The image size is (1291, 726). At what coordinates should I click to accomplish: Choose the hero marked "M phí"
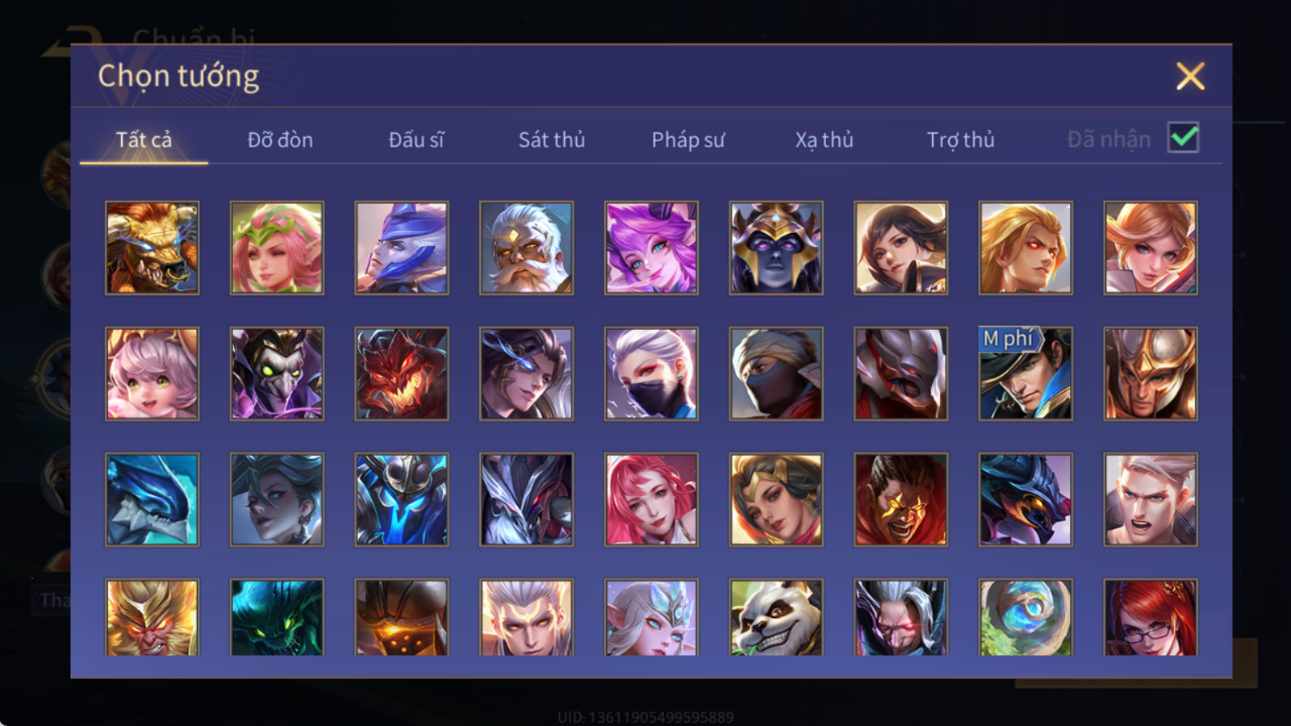[1025, 373]
